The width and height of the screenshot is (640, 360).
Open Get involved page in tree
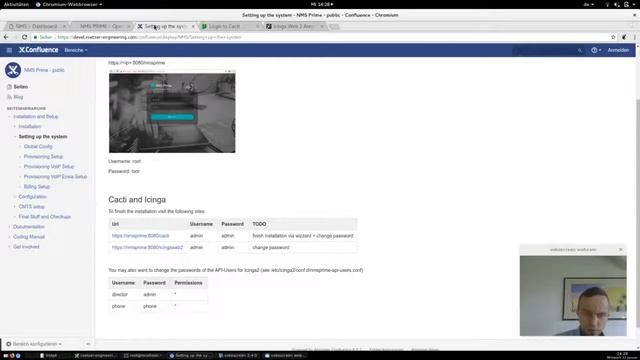tap(26, 247)
